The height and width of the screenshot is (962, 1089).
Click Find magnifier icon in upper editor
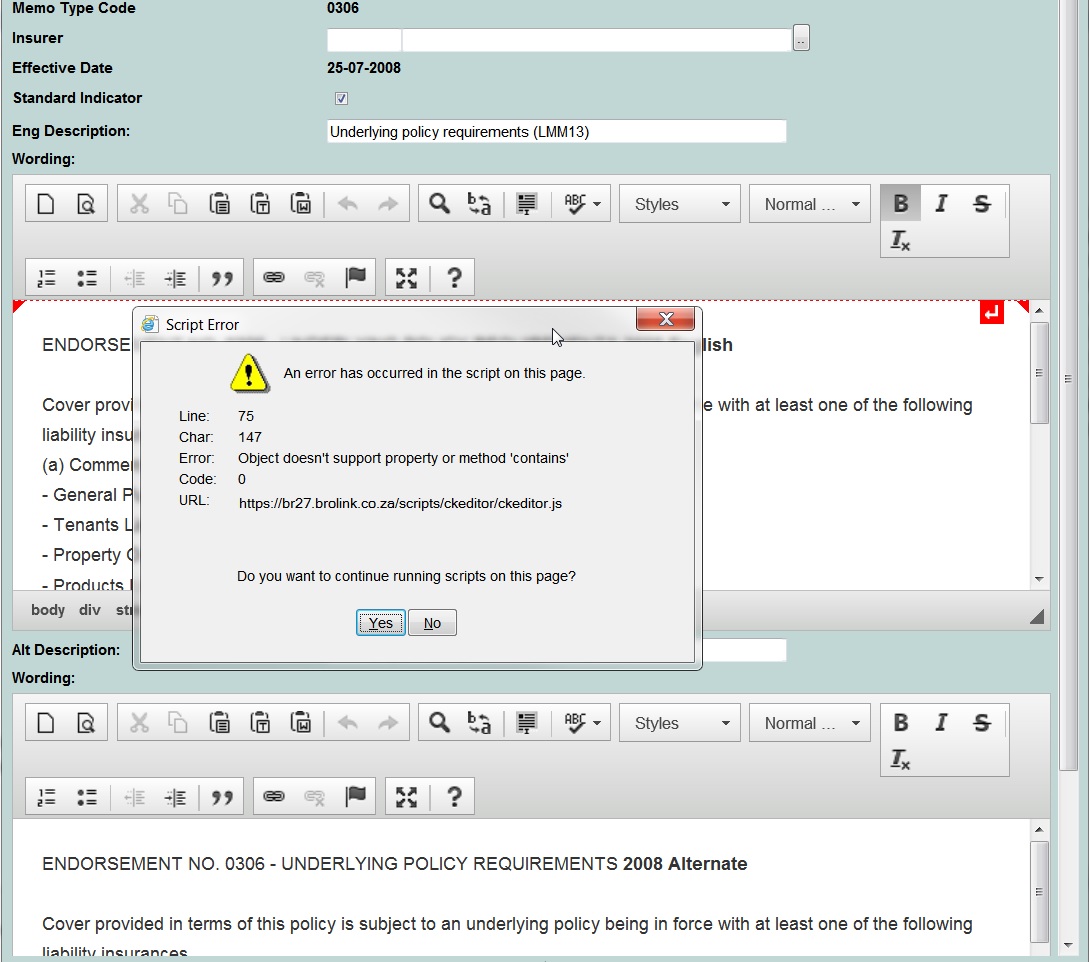tap(439, 204)
